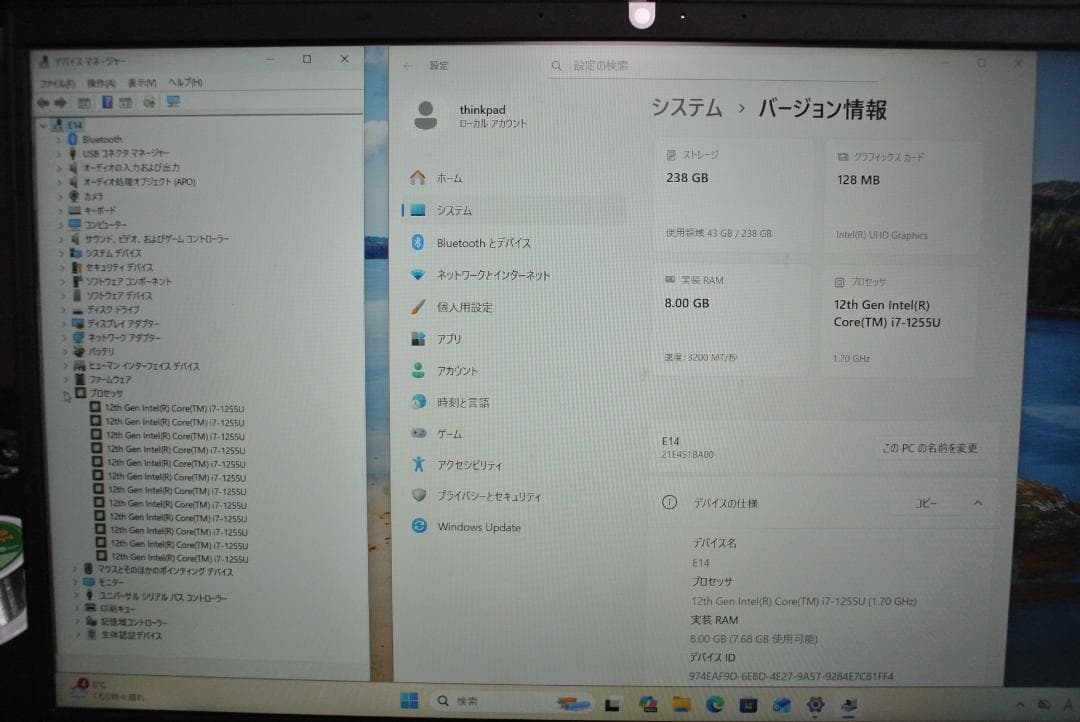Expand the キーボード category chevron
Image resolution: width=1080 pixels, height=722 pixels.
[x=60, y=211]
